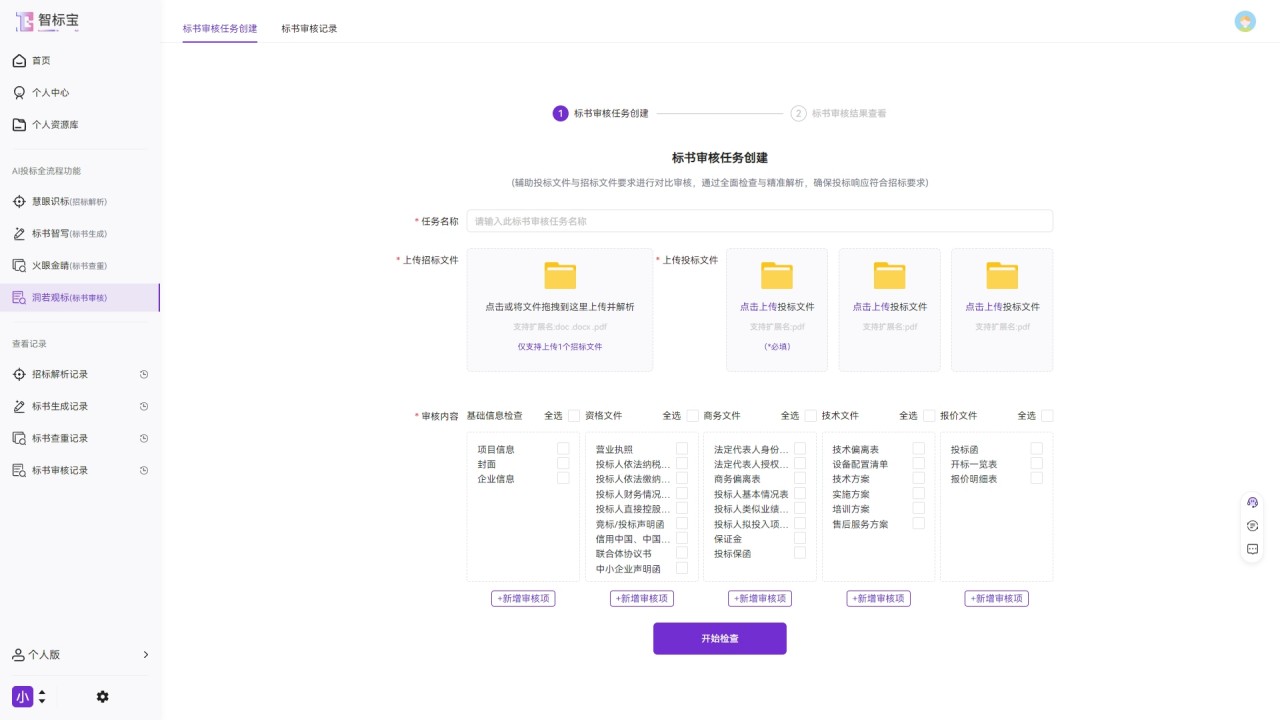Open the 小 font size stepper menu
The height and width of the screenshot is (720, 1280).
click(x=30, y=697)
